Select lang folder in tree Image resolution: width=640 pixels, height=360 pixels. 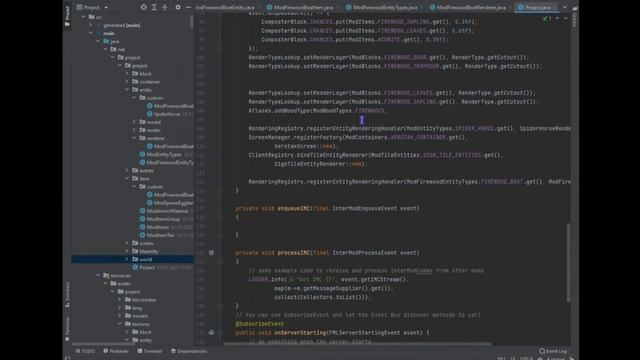pos(137,308)
